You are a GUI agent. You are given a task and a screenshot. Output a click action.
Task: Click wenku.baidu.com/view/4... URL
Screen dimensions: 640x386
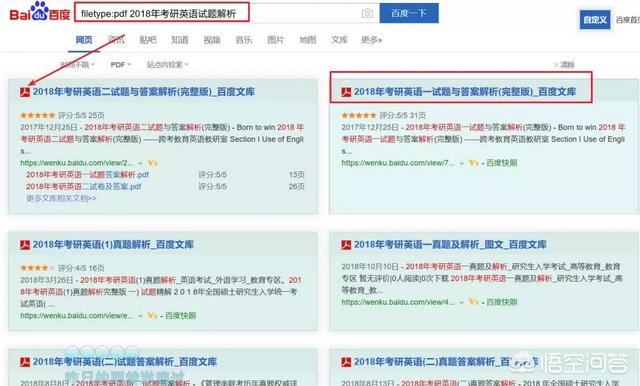pyautogui.click(x=398, y=302)
